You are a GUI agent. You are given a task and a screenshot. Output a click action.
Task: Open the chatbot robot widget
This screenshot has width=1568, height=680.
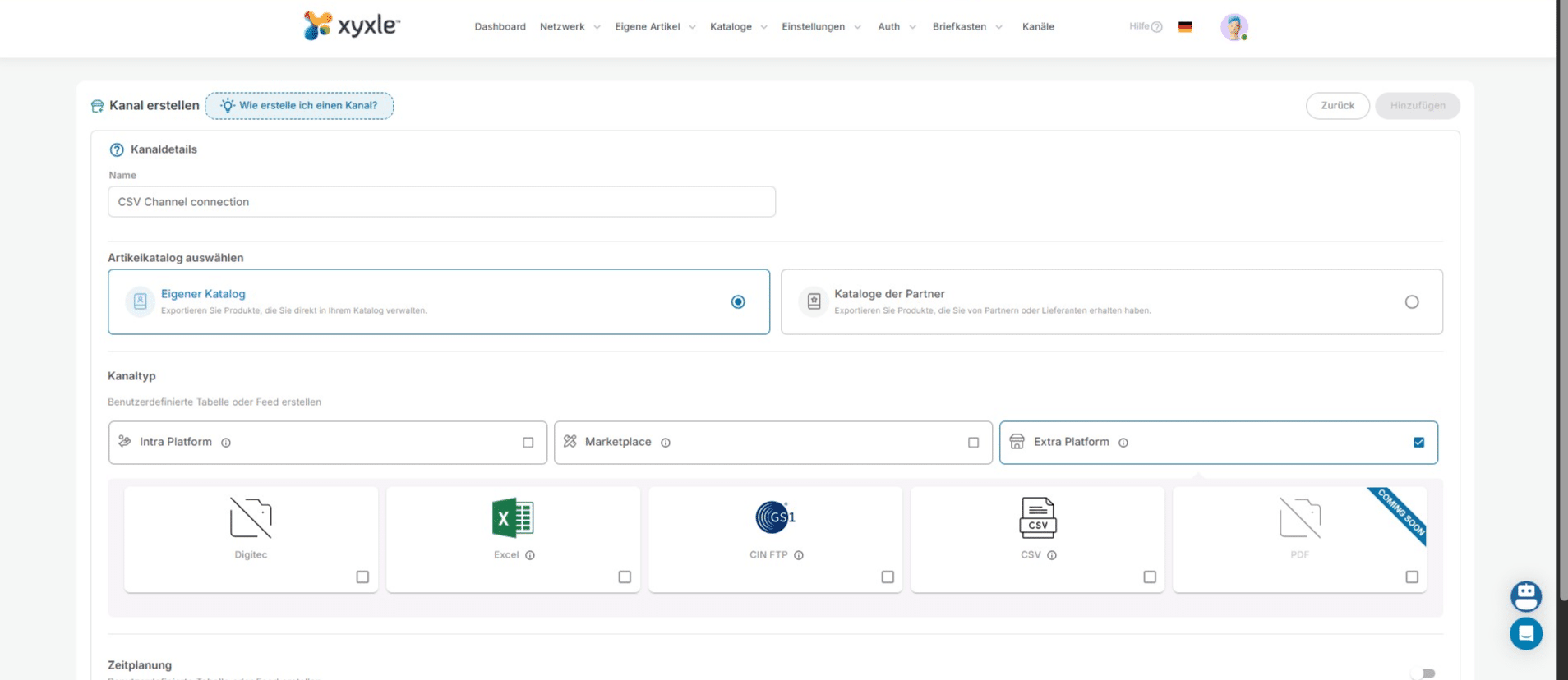coord(1526,596)
